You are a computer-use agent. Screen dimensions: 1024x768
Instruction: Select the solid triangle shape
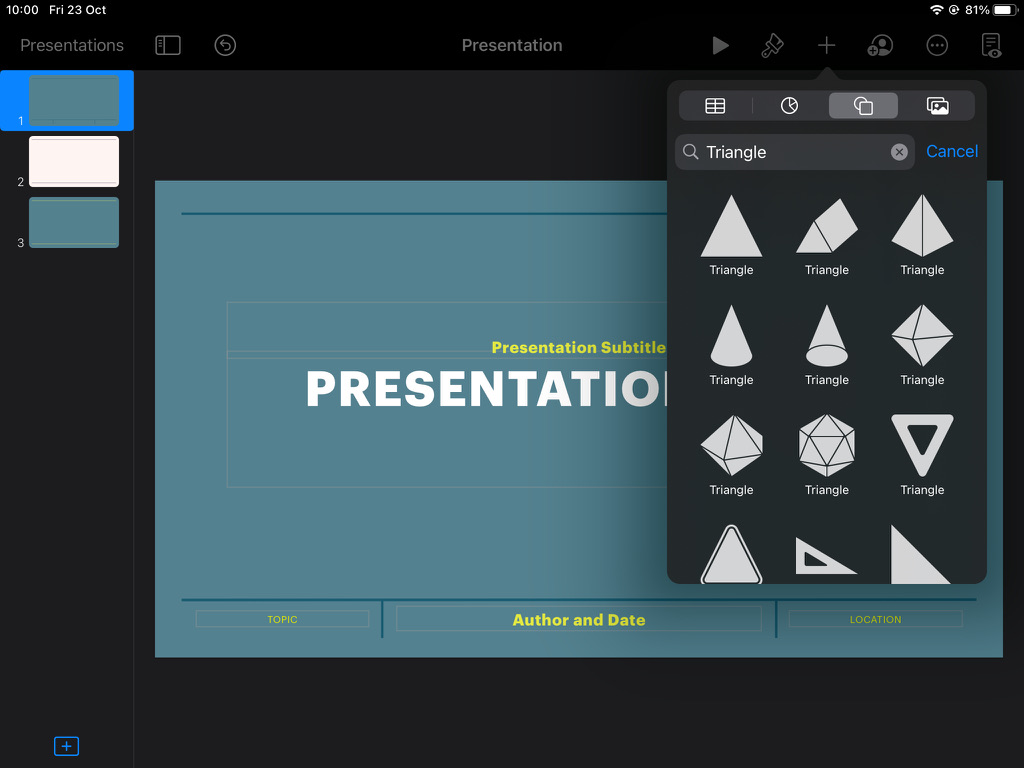[731, 228]
